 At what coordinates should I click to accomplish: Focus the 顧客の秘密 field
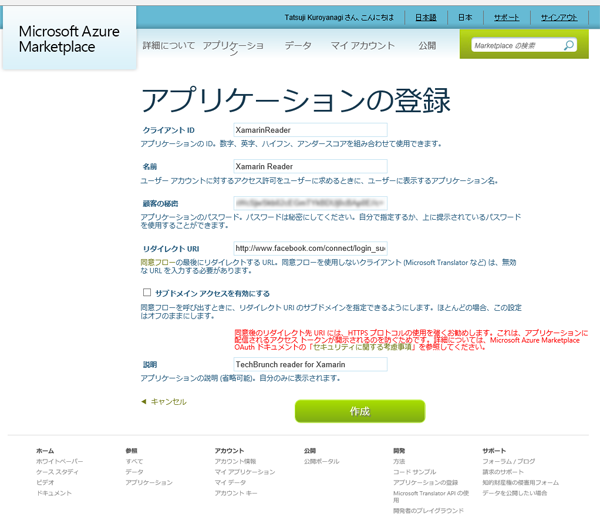(310, 203)
